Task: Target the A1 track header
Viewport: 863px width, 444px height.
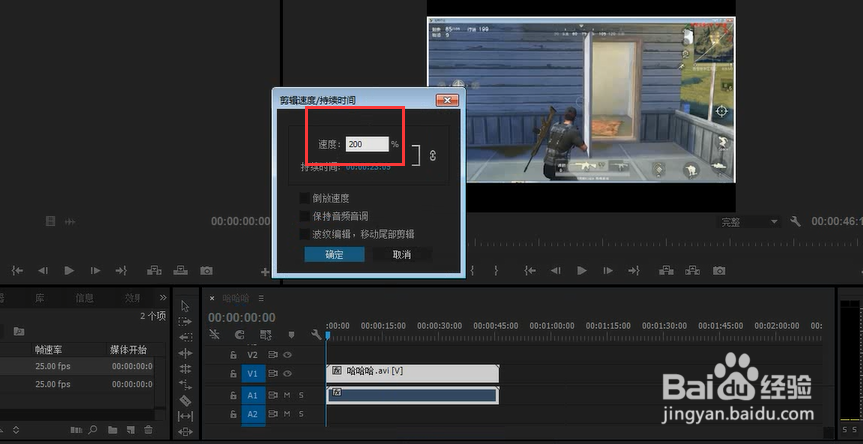Action: [253, 395]
